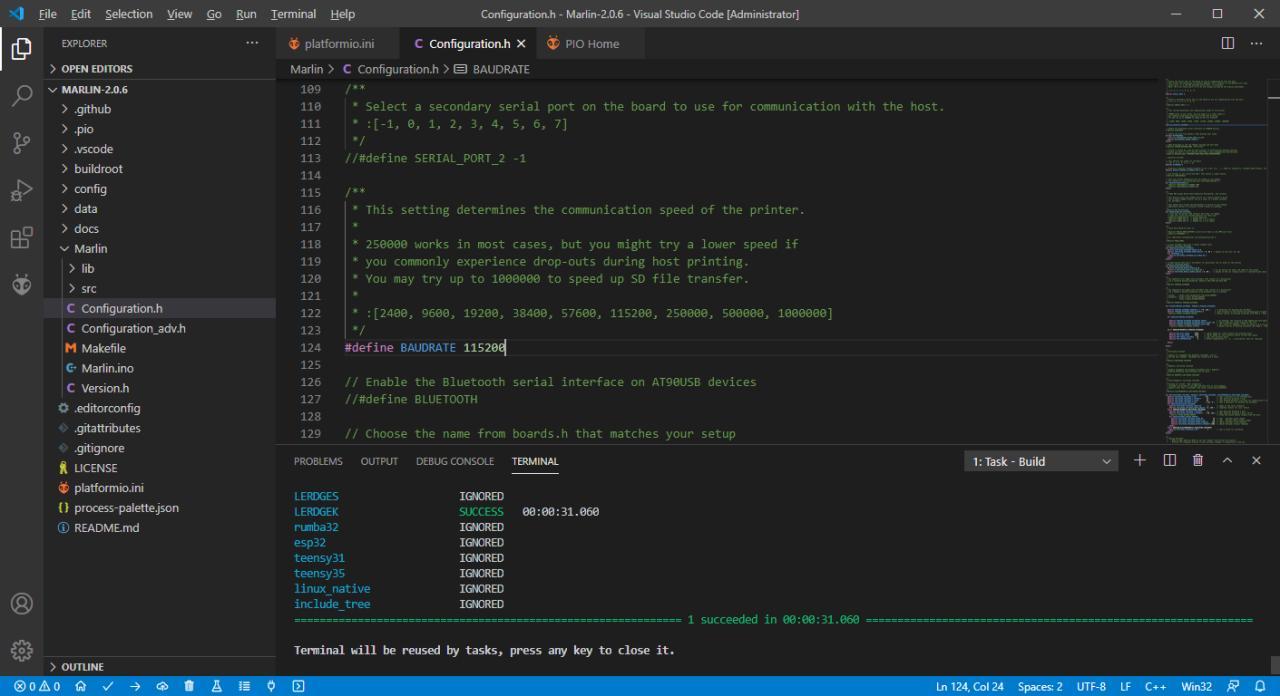Open the Run and Debug view
1280x696 pixels.
22,190
